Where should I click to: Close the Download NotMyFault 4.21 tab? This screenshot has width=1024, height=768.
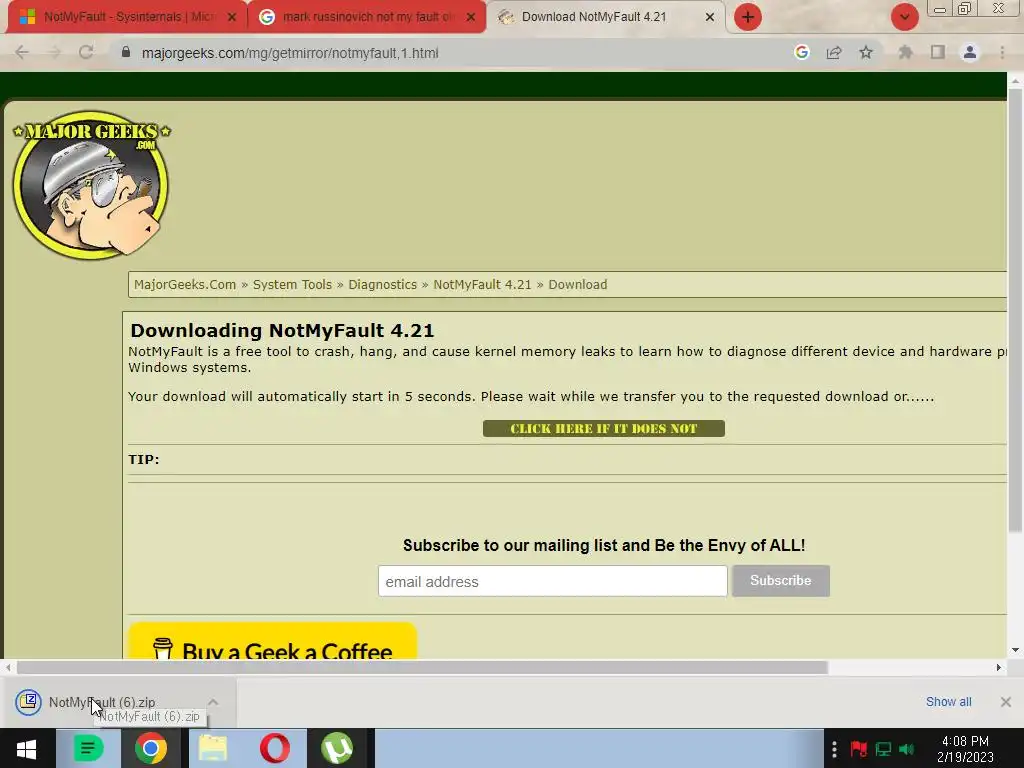click(710, 17)
